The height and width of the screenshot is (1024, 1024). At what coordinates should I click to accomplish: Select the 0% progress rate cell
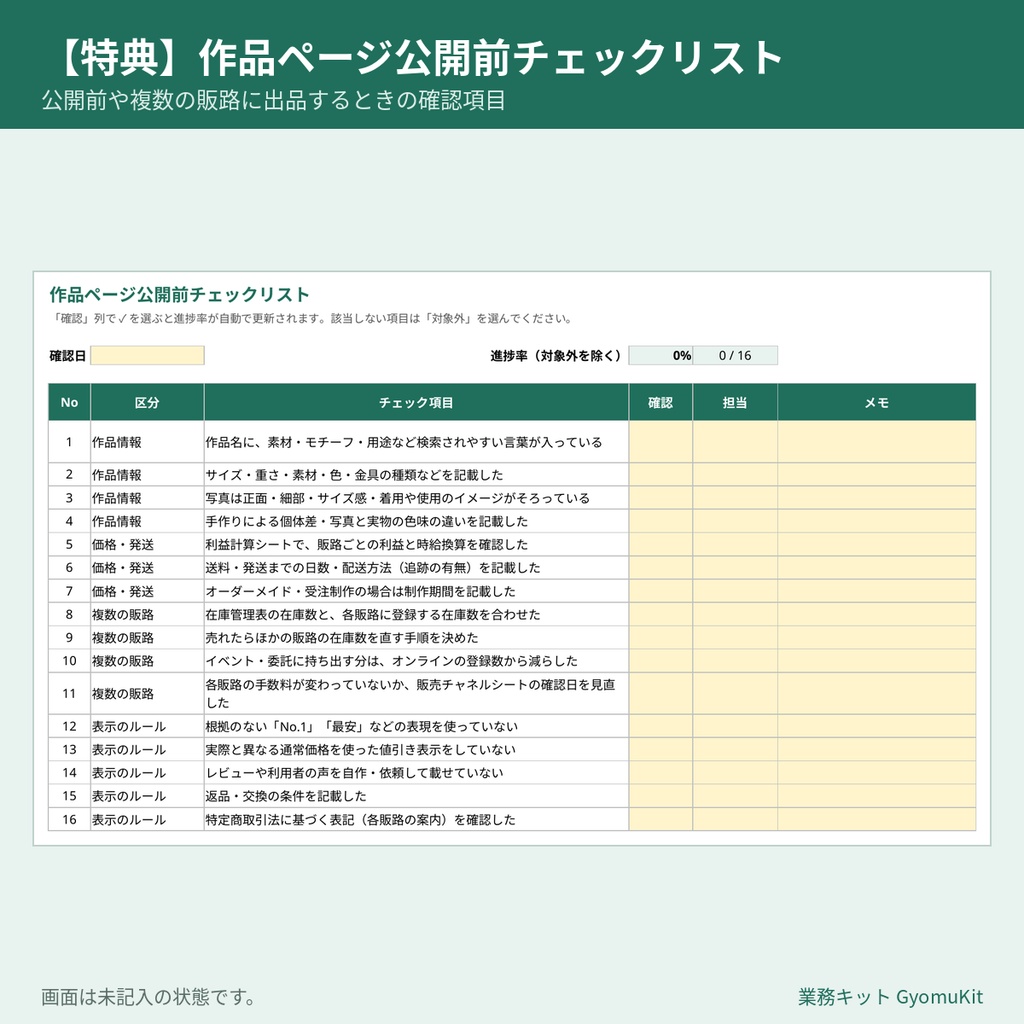click(x=660, y=355)
